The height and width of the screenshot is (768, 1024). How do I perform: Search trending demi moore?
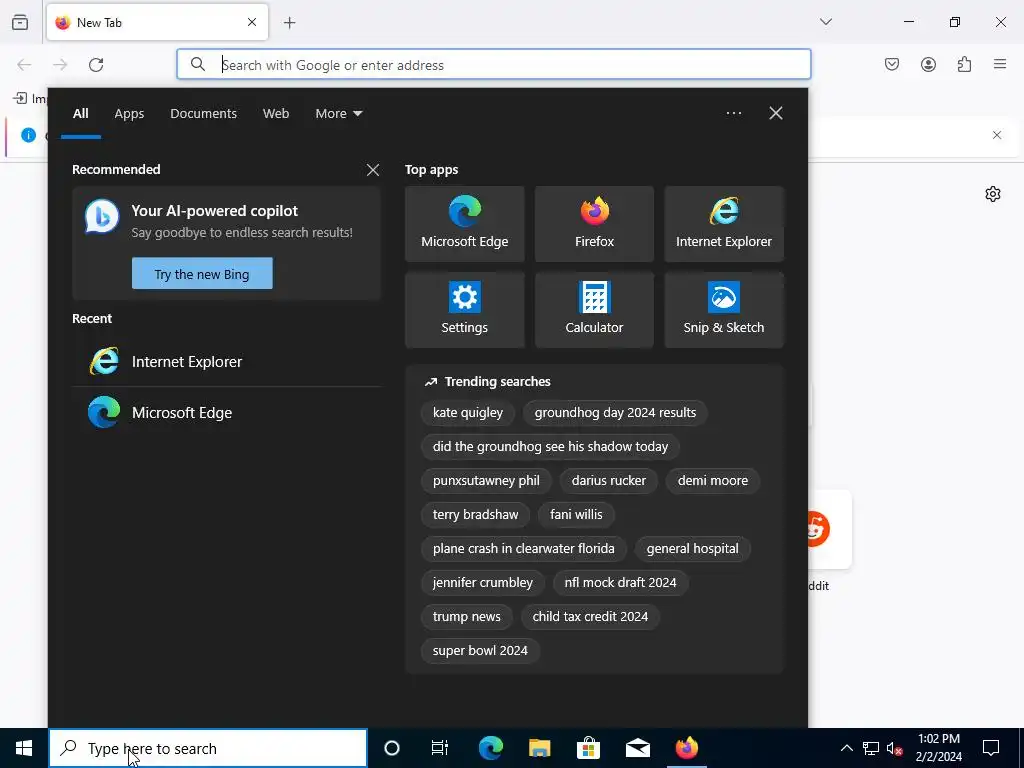(x=712, y=481)
